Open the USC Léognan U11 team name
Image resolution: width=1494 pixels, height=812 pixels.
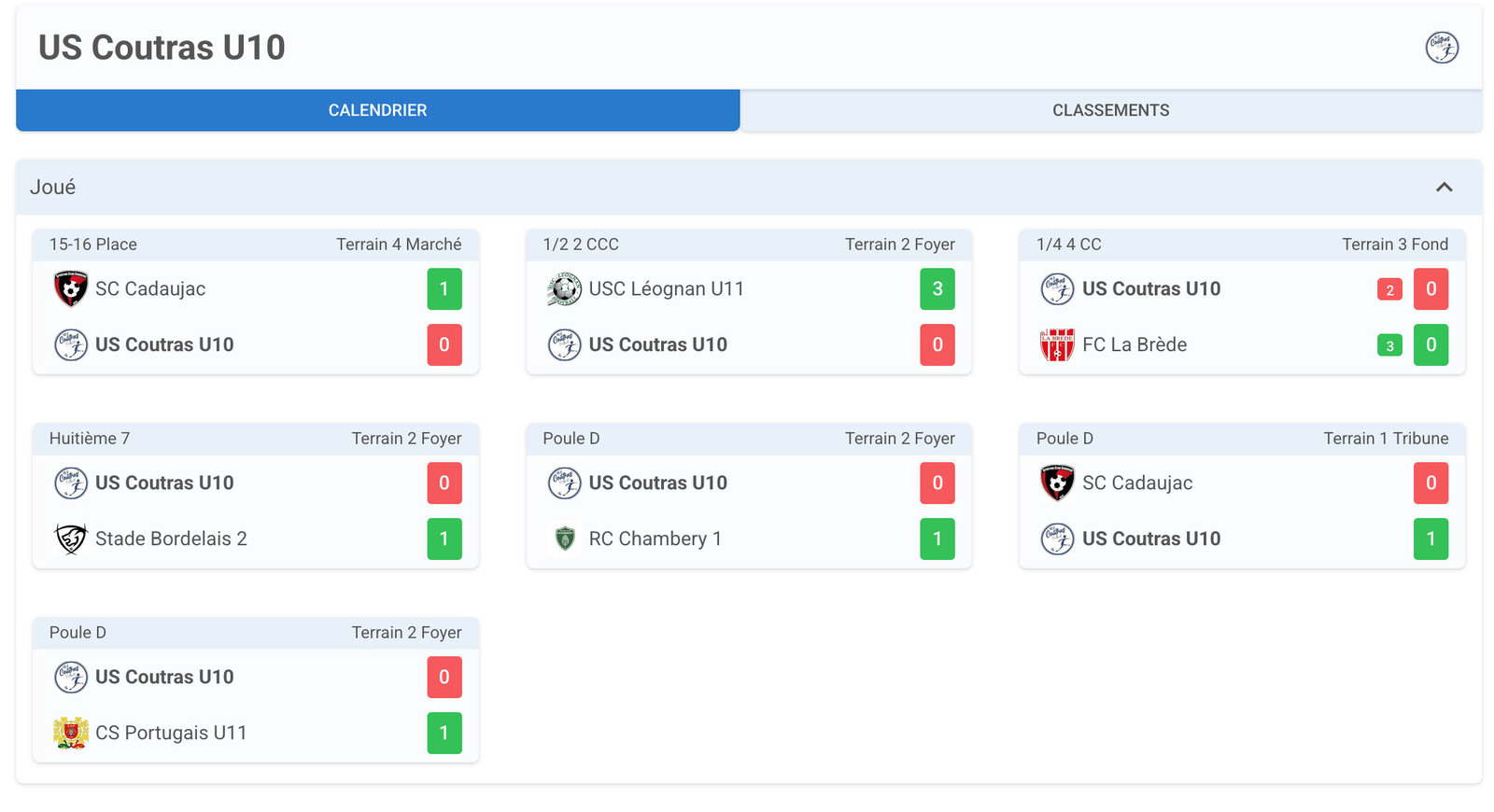pyautogui.click(x=666, y=289)
